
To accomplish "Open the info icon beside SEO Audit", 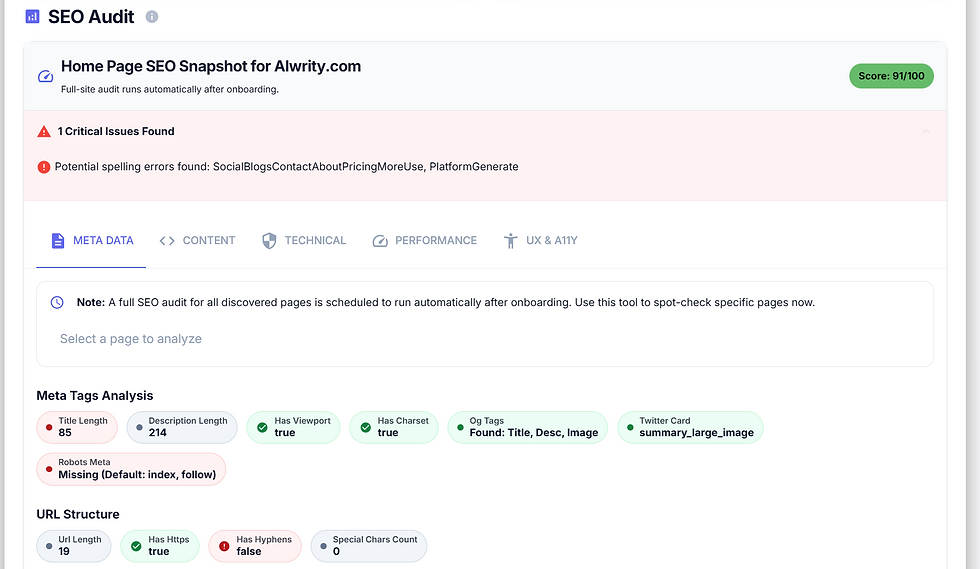I will coord(152,17).
